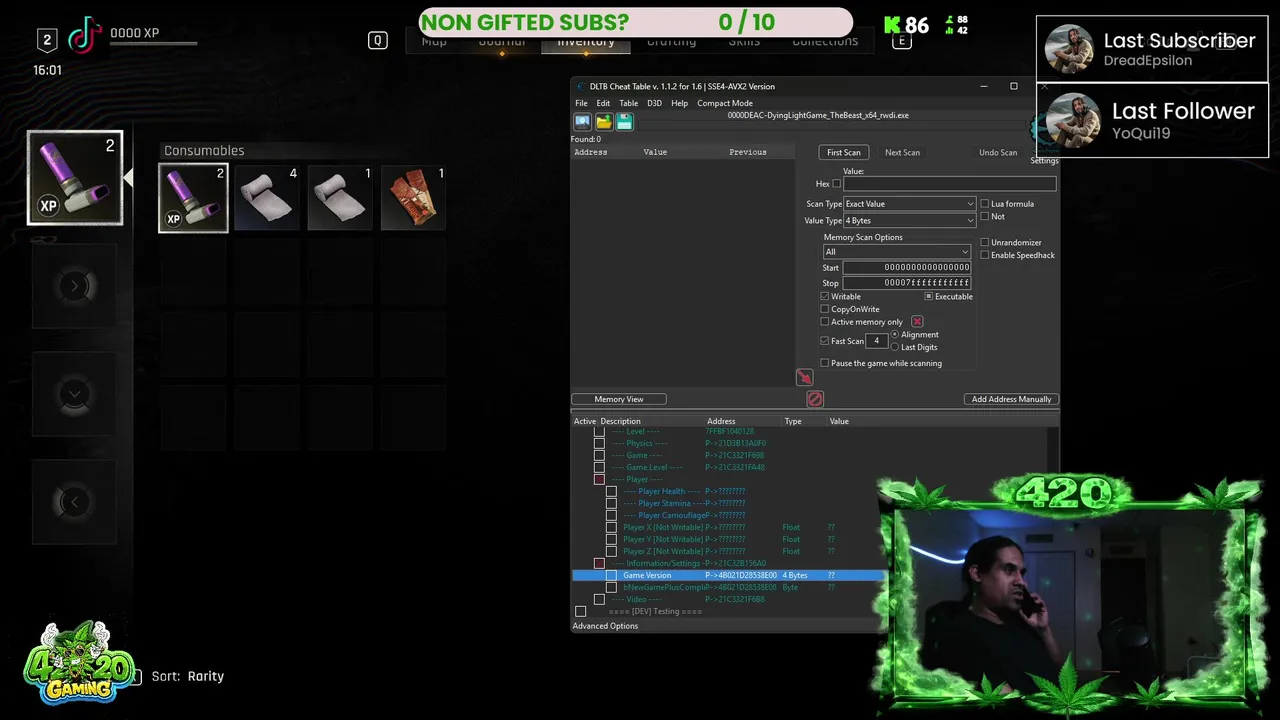Enable Speedhack checkbox

985,255
